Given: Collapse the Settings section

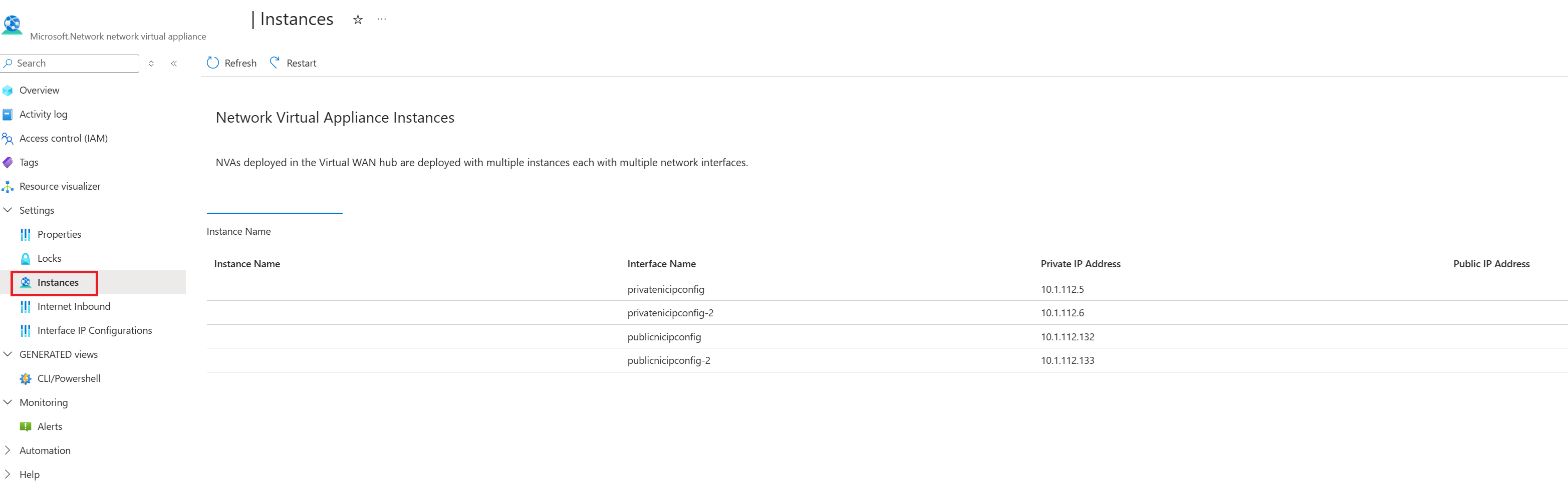Looking at the screenshot, I should (x=8, y=210).
